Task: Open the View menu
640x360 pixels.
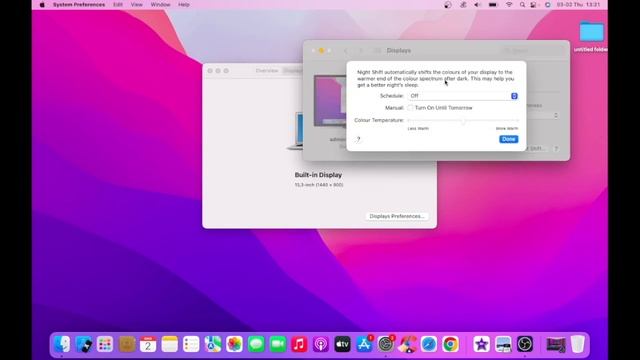Action: pos(137,4)
